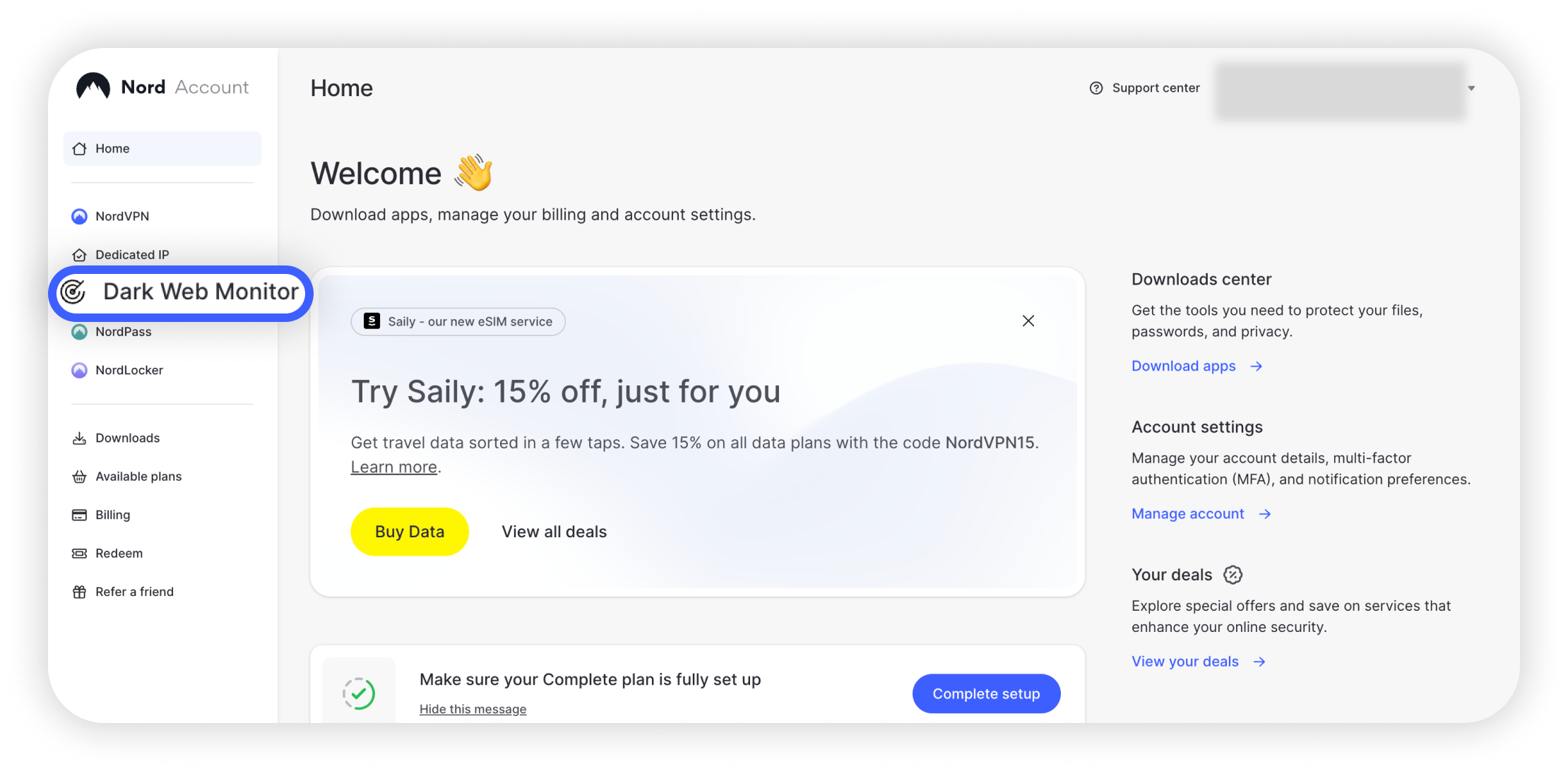Dismiss the Saily promotion card
Viewport: 1568px width, 771px height.
(x=1028, y=321)
